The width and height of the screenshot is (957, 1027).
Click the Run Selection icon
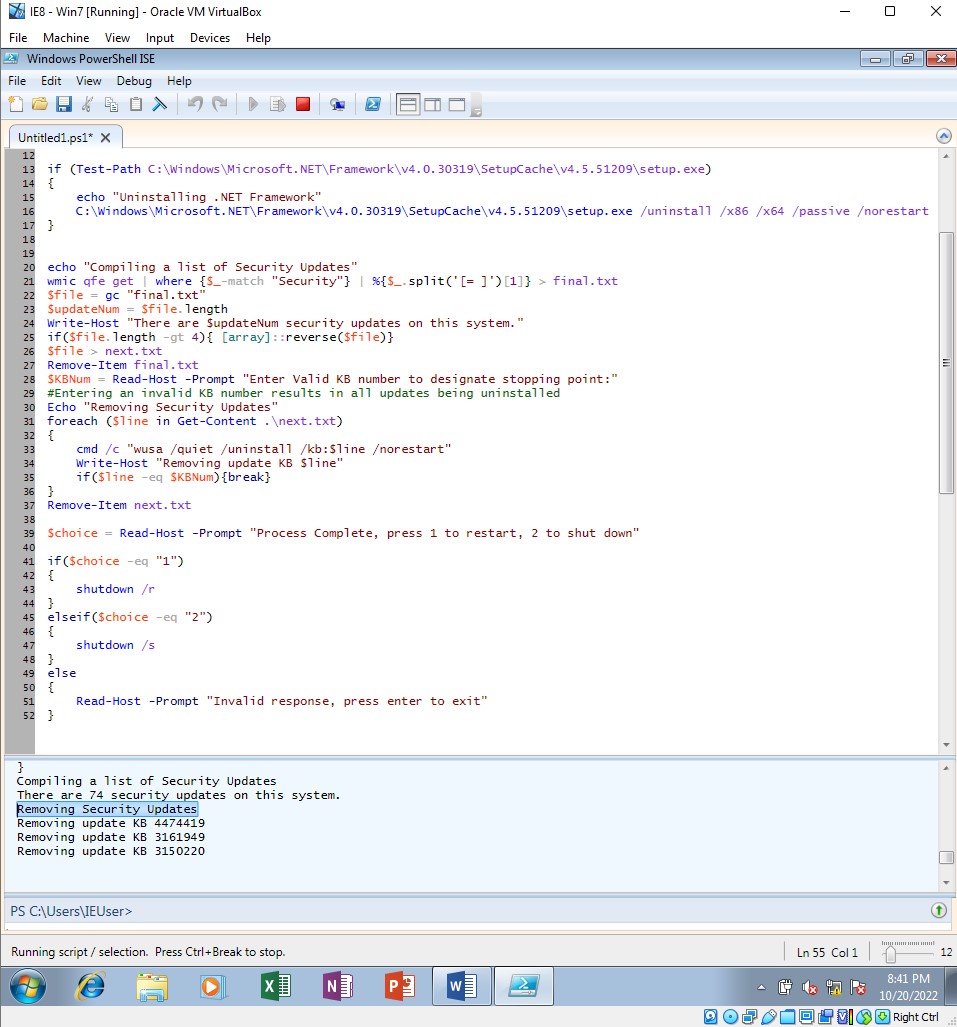(278, 104)
